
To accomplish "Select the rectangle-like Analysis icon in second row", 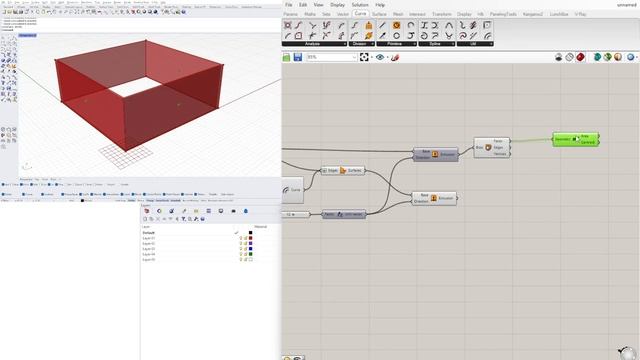I will pyautogui.click(x=299, y=36).
